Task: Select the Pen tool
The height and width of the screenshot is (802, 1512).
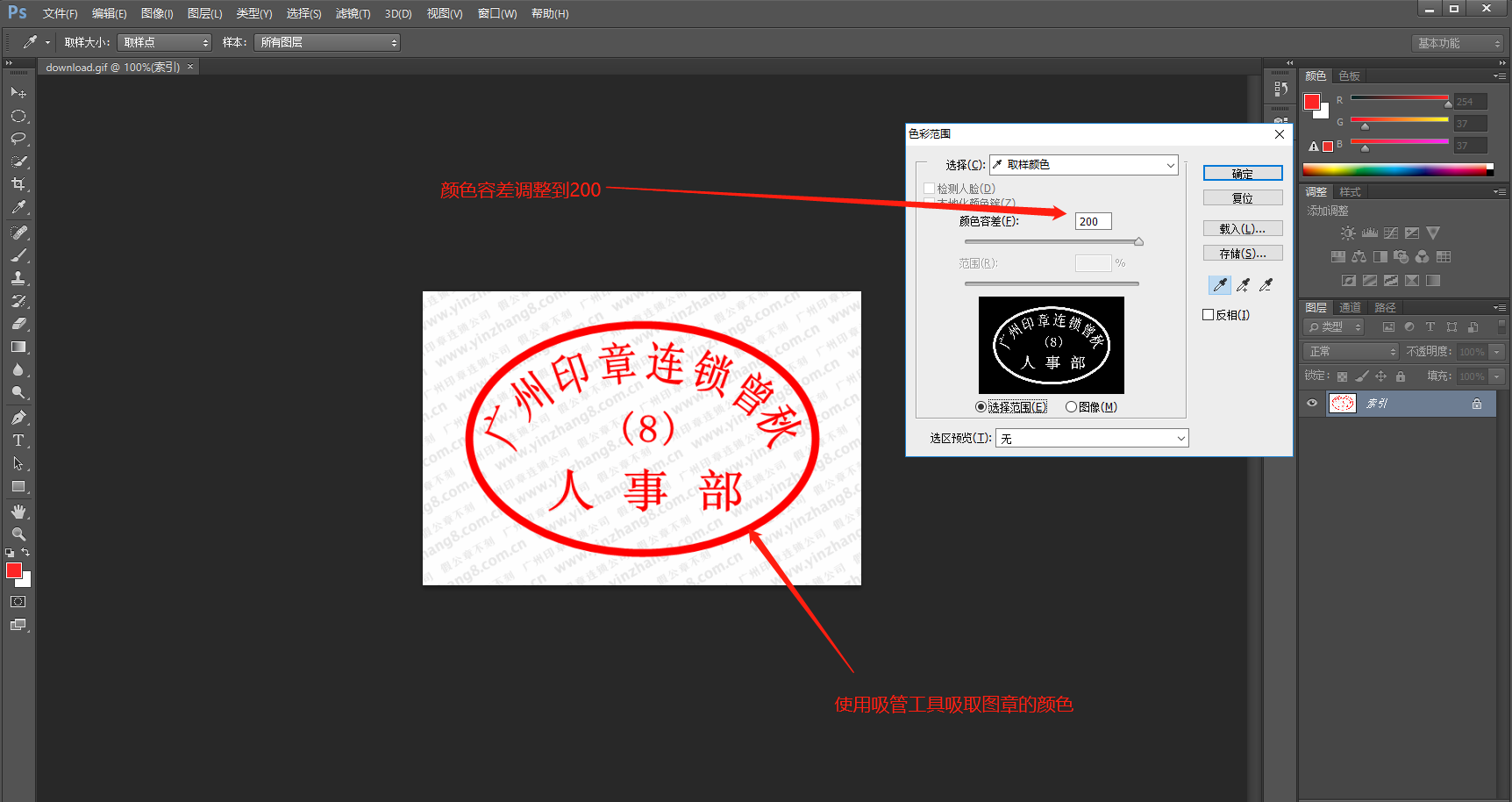Action: click(x=18, y=418)
